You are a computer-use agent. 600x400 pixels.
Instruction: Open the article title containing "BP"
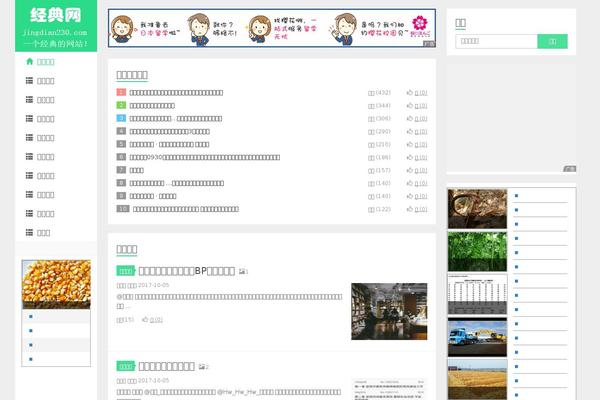186,271
